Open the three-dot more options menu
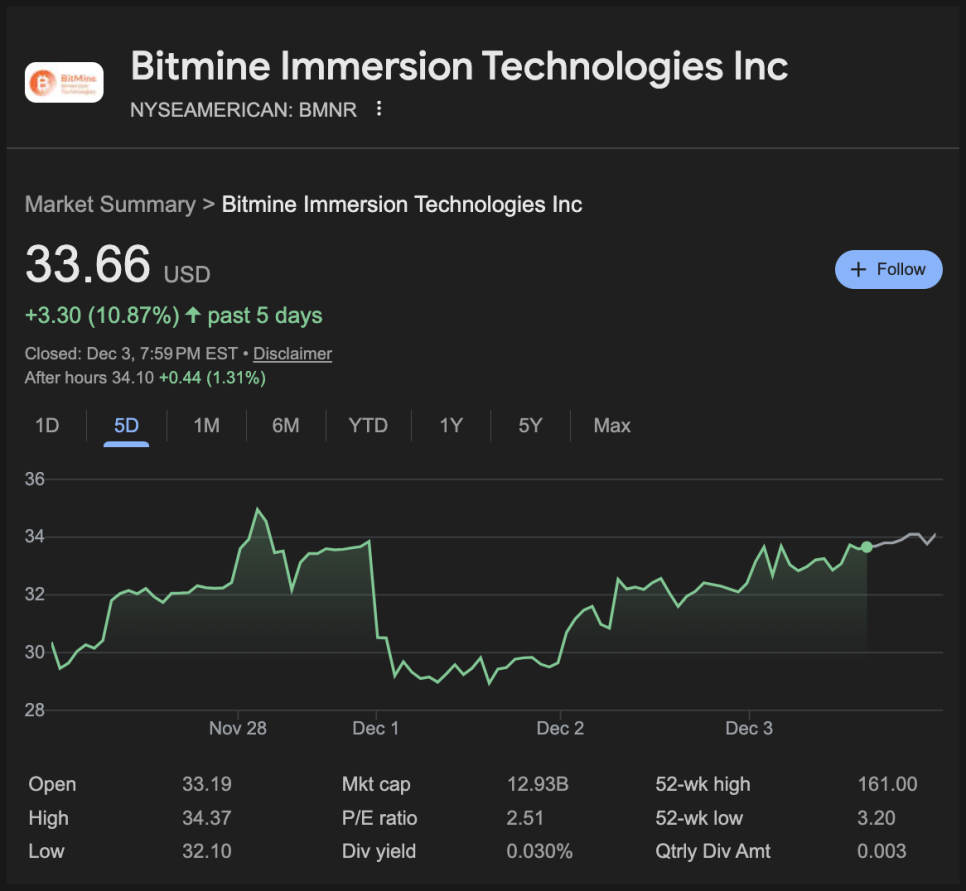Viewport: 966px width, 891px height. (x=379, y=109)
